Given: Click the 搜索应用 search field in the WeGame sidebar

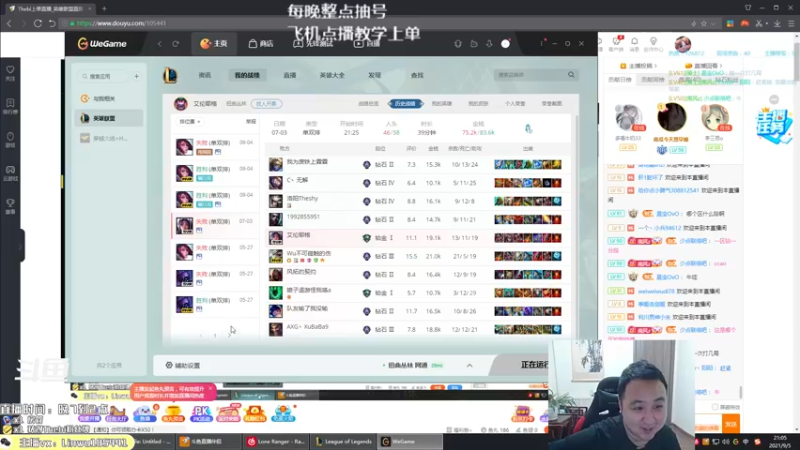Looking at the screenshot, I should point(104,77).
